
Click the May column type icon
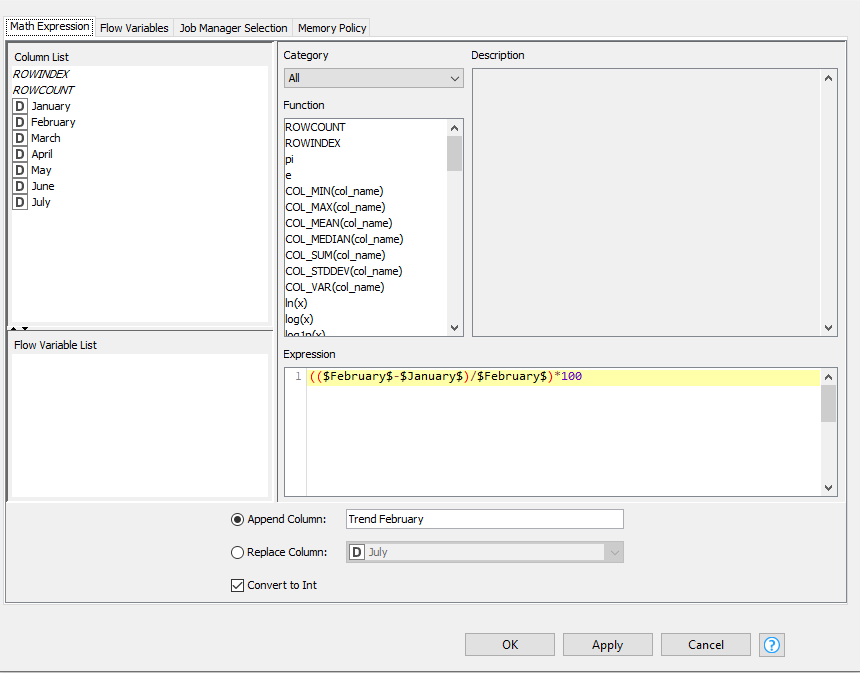20,170
